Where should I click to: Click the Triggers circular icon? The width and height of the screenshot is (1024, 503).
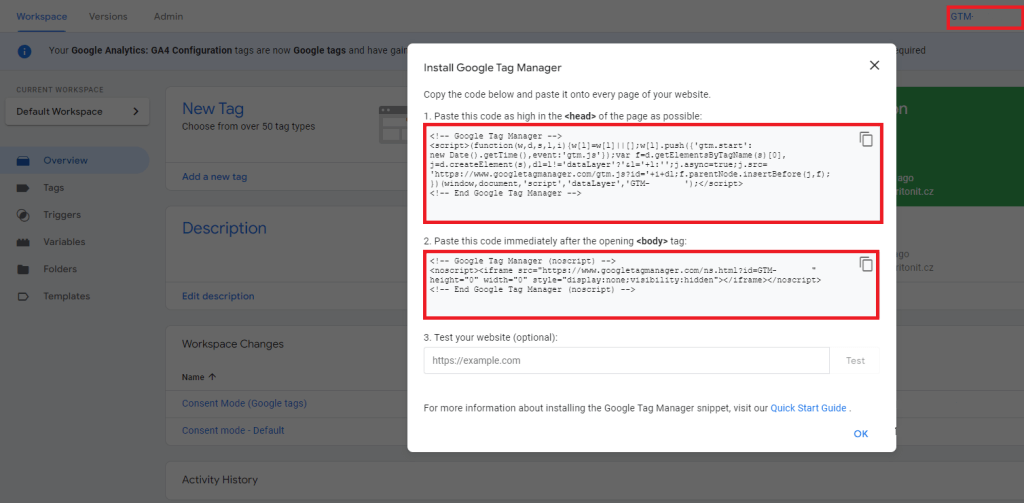click(x=24, y=215)
